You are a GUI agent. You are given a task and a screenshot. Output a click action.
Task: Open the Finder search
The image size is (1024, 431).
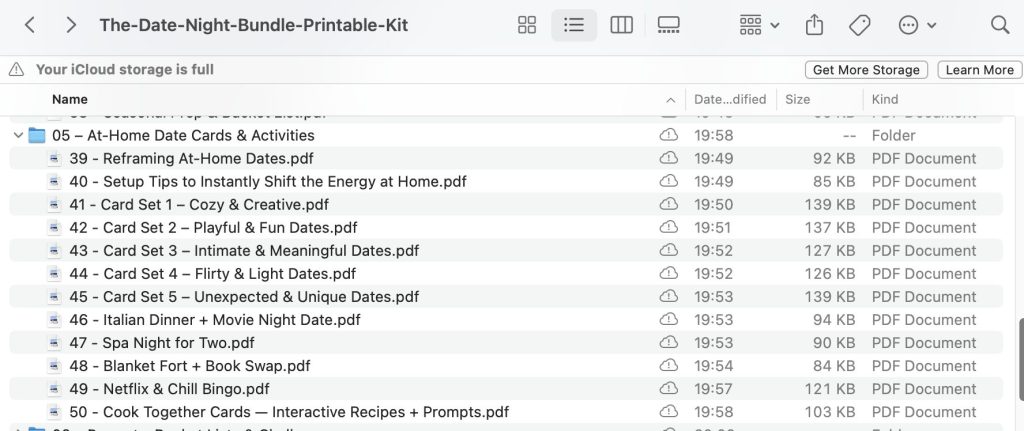click(x=999, y=26)
